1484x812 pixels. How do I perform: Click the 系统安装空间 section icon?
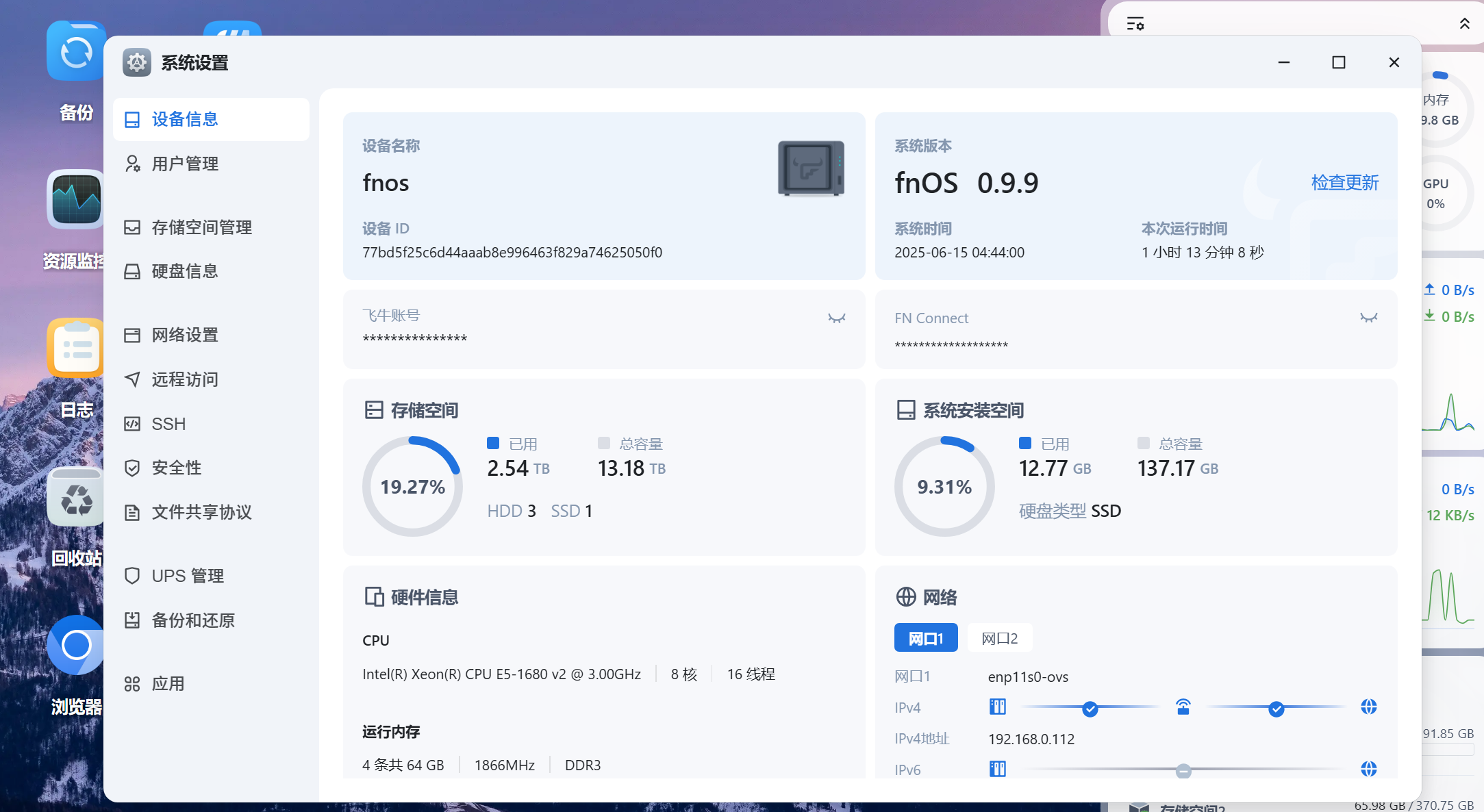[x=906, y=410]
